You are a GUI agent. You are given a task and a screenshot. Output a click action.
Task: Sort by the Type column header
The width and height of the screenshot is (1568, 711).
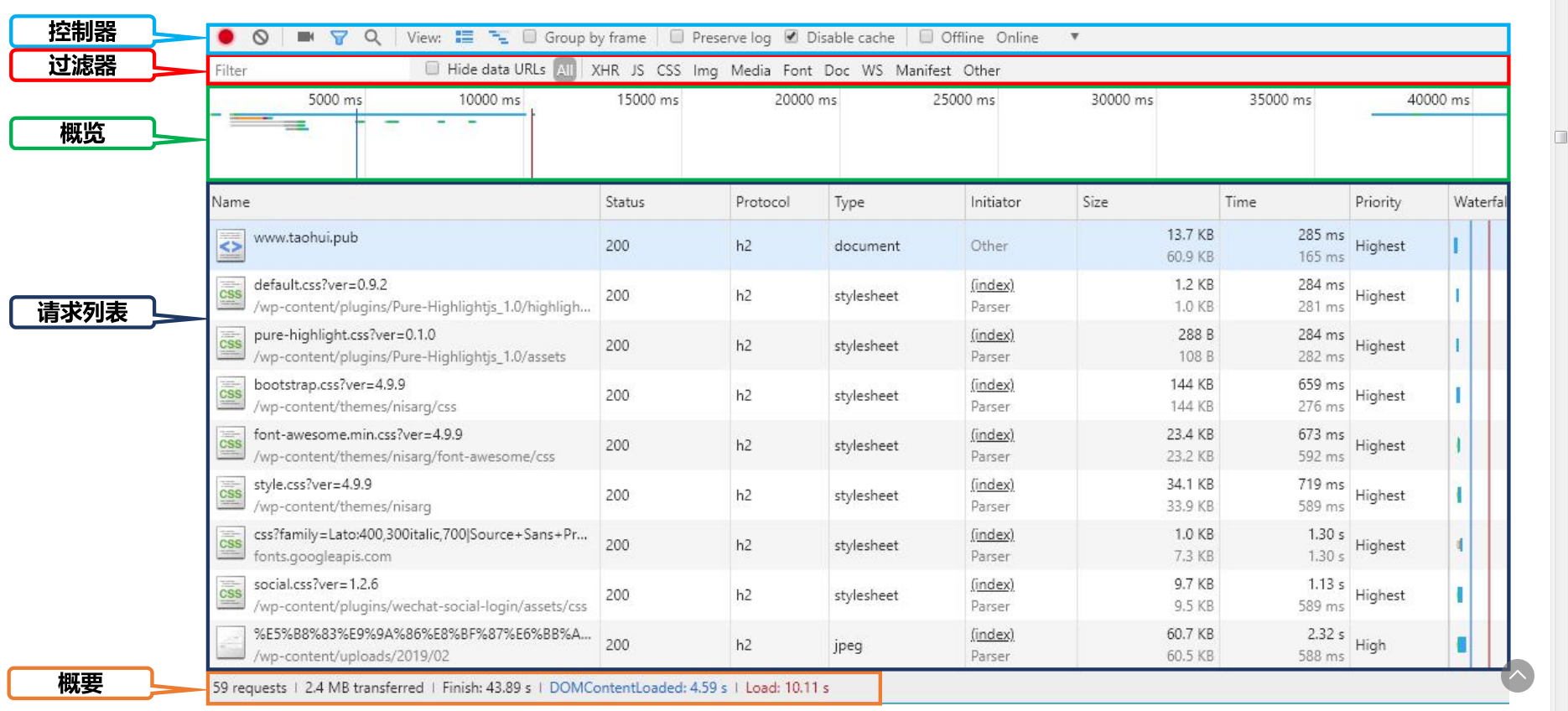(896, 202)
